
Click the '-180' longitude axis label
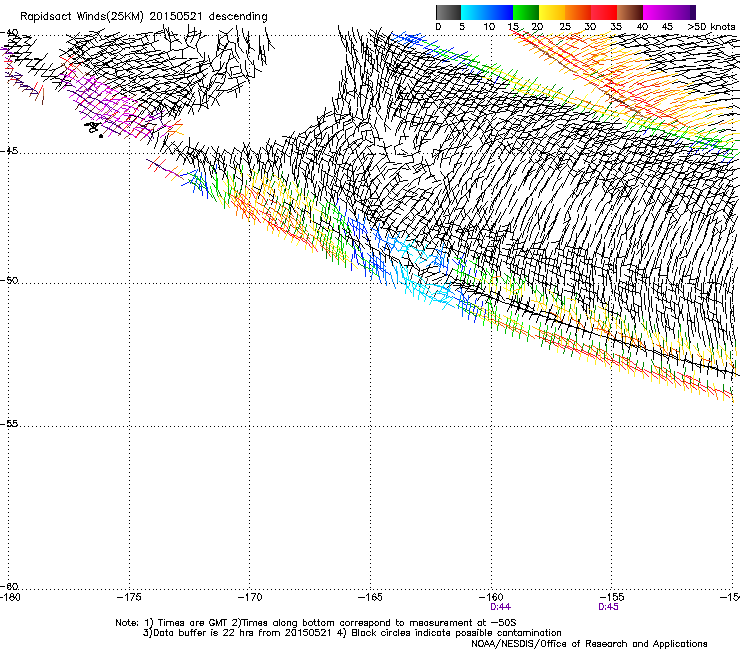click(10, 597)
